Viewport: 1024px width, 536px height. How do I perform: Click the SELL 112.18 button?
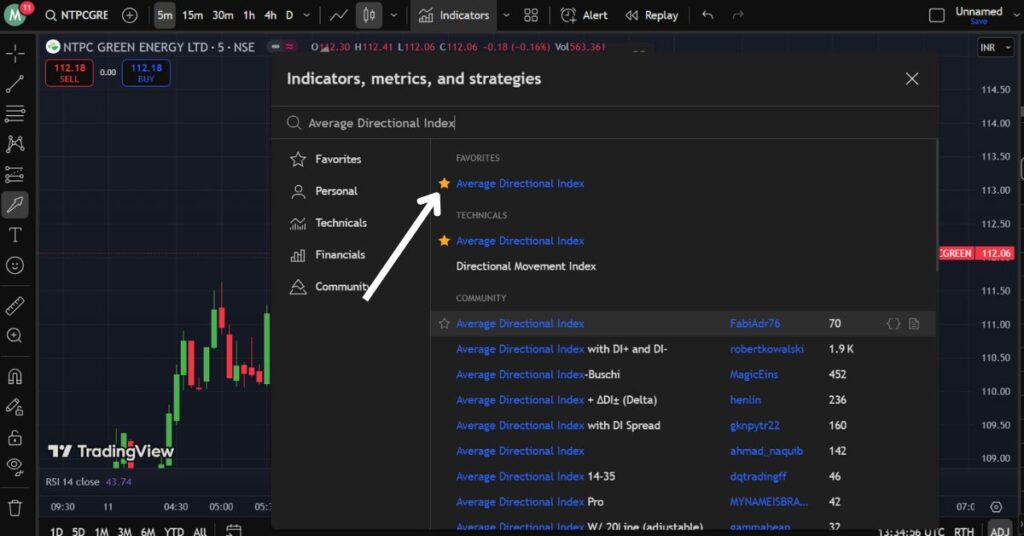[69, 72]
